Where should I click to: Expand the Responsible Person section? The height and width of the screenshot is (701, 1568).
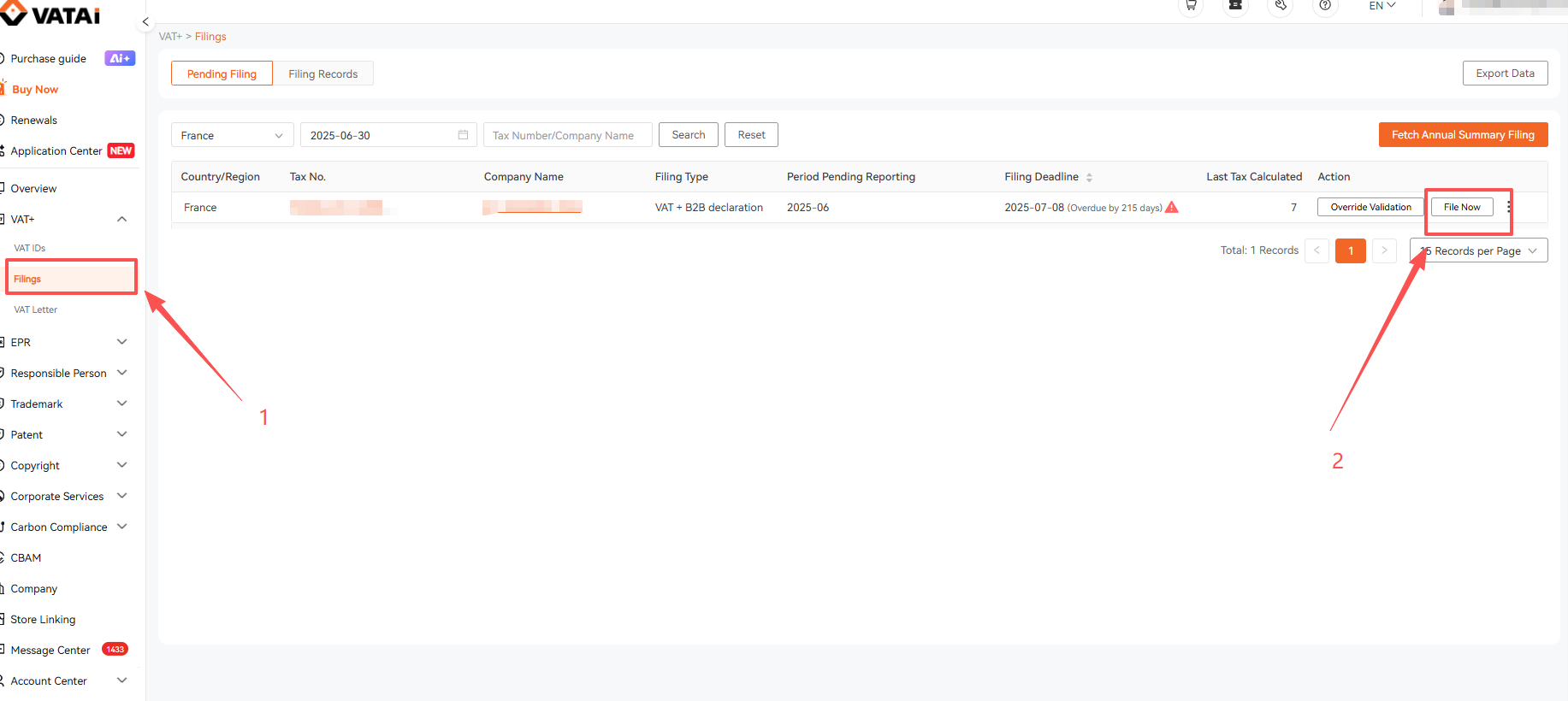click(121, 373)
